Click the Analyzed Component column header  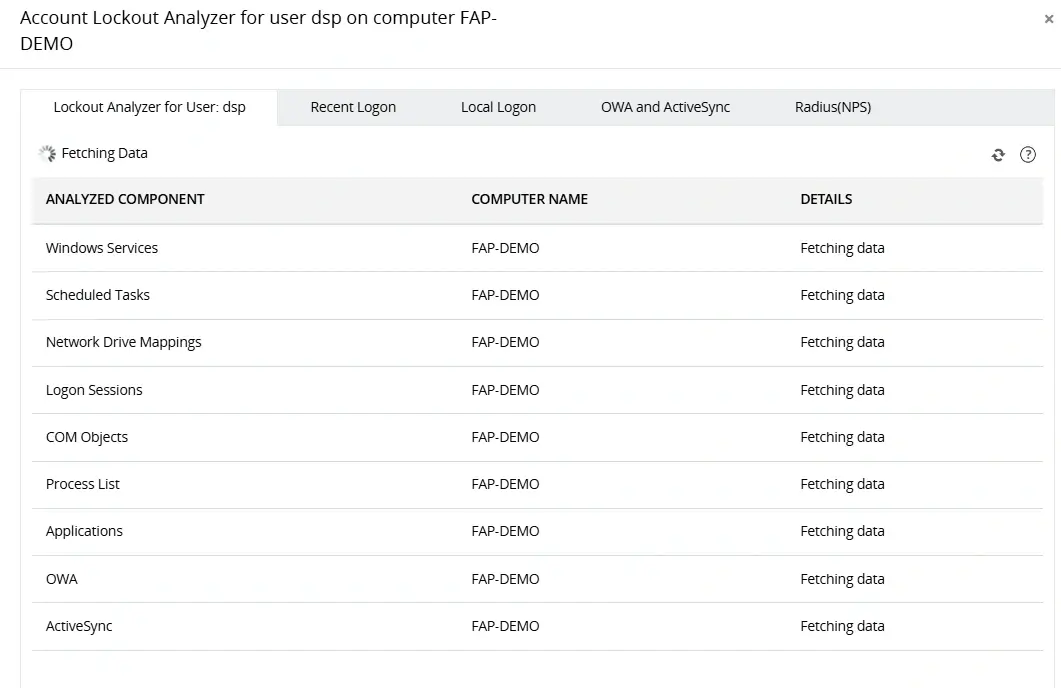click(x=125, y=199)
